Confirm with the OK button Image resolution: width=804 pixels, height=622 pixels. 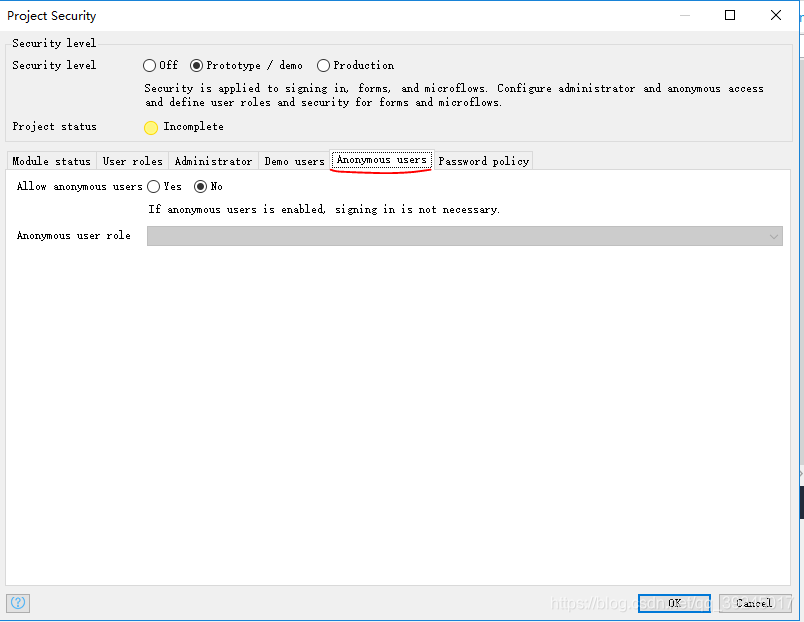[674, 603]
